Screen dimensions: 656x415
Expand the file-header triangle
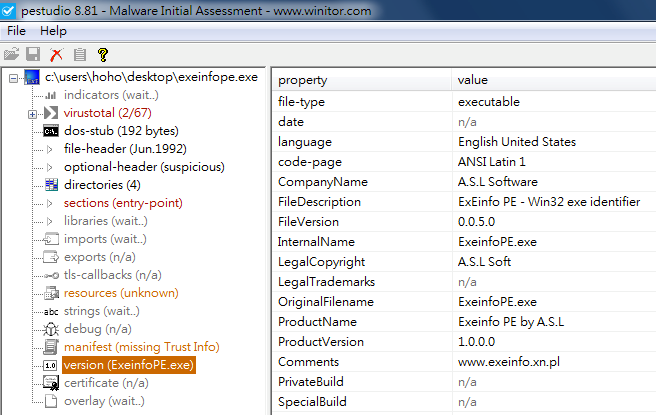tap(50, 149)
